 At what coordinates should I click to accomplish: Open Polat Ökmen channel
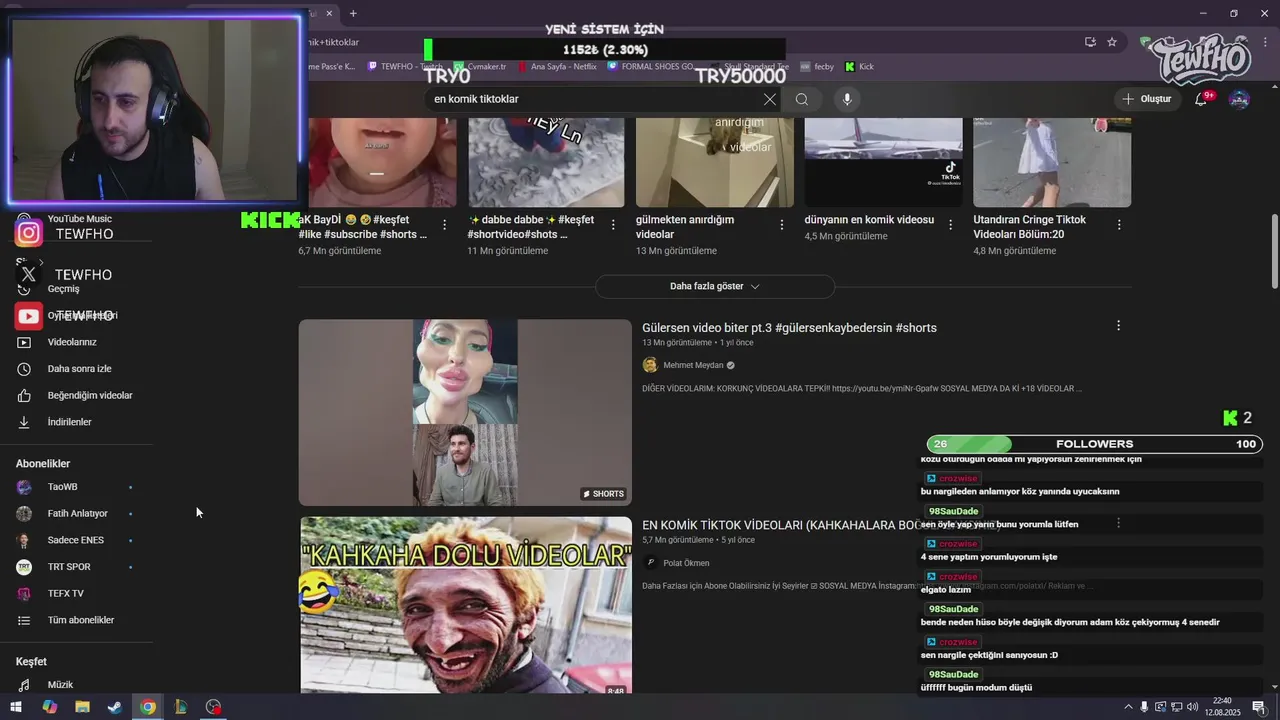pos(685,563)
